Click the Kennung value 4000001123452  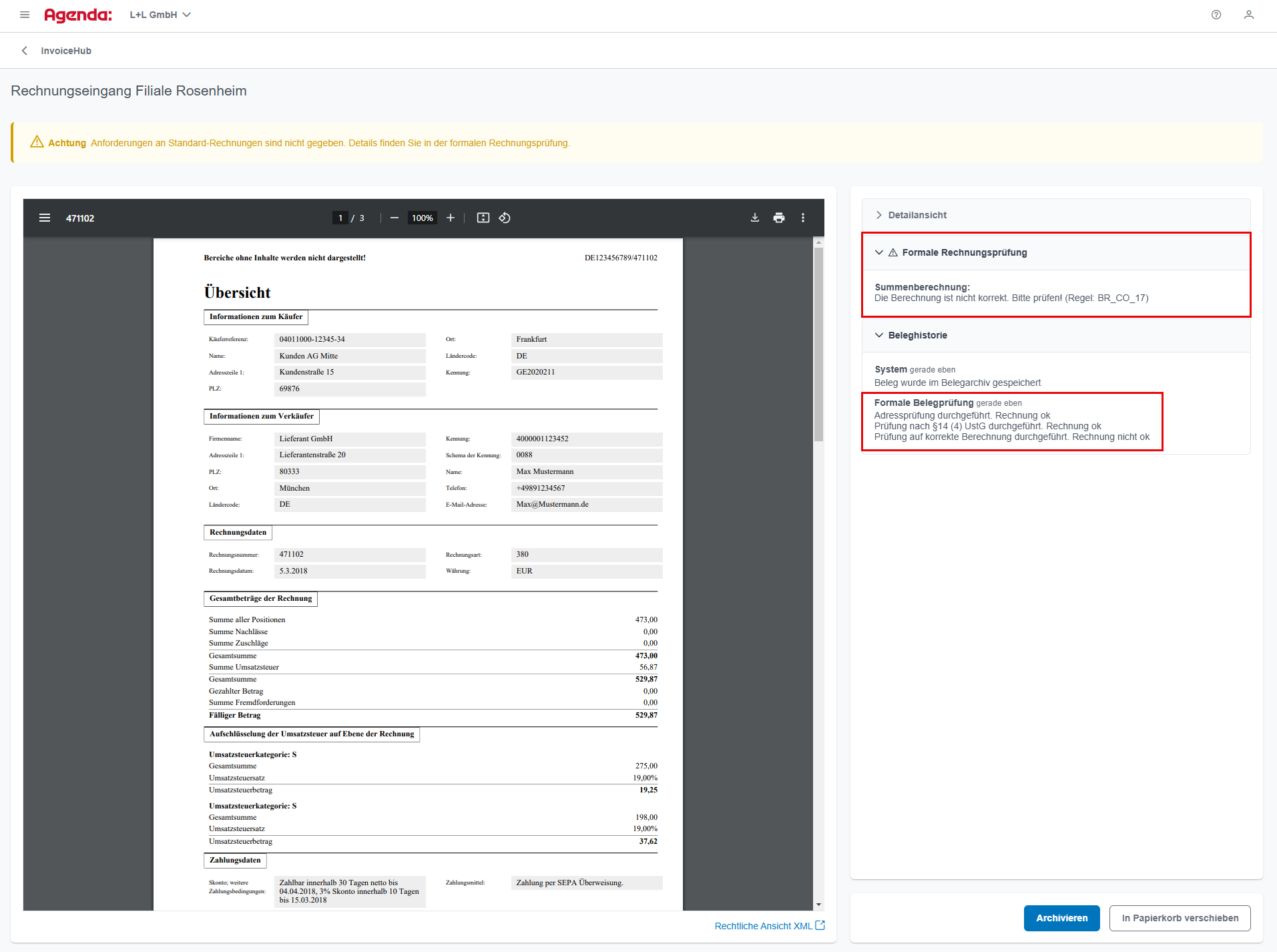point(587,439)
